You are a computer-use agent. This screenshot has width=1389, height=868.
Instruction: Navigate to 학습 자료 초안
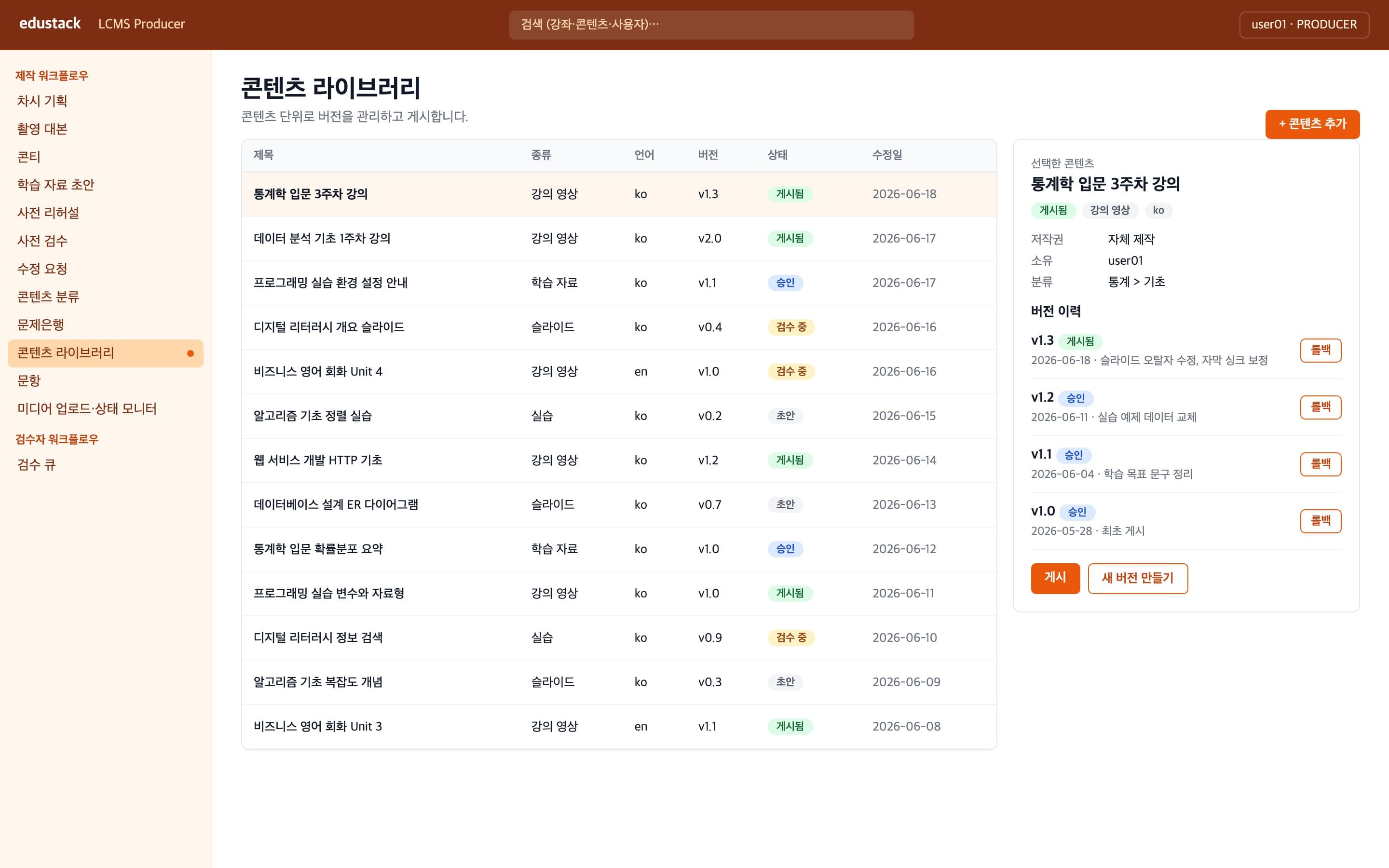(106, 185)
